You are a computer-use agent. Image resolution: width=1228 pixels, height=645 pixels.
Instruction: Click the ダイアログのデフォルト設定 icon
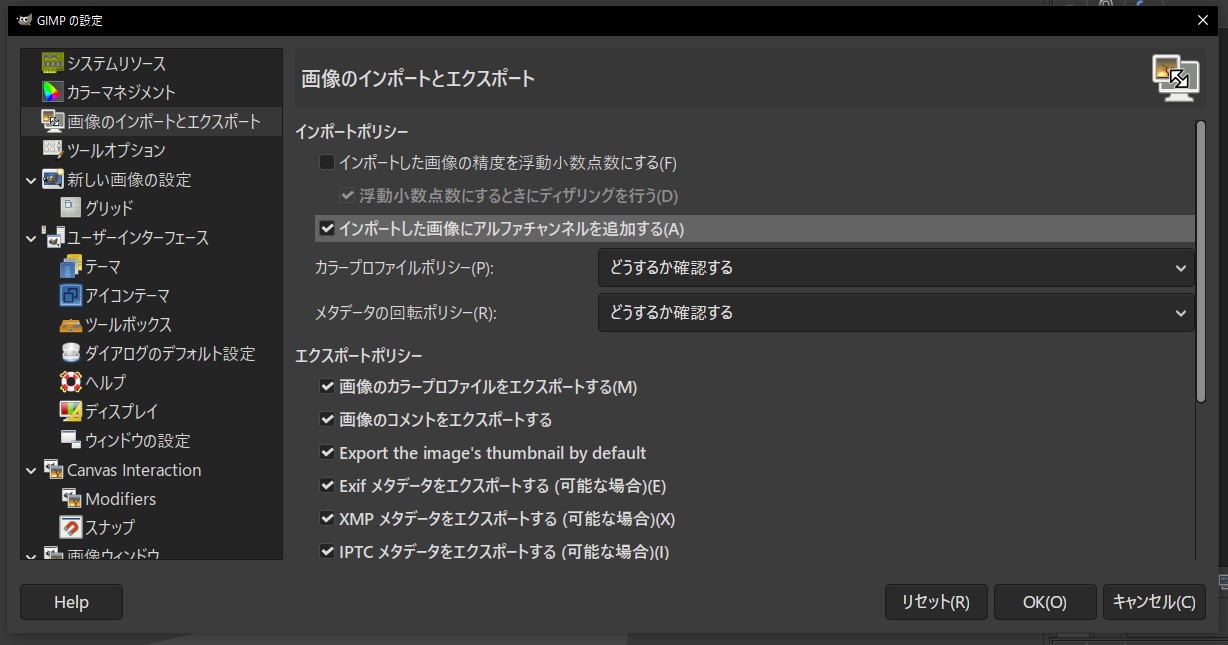pyautogui.click(x=70, y=353)
